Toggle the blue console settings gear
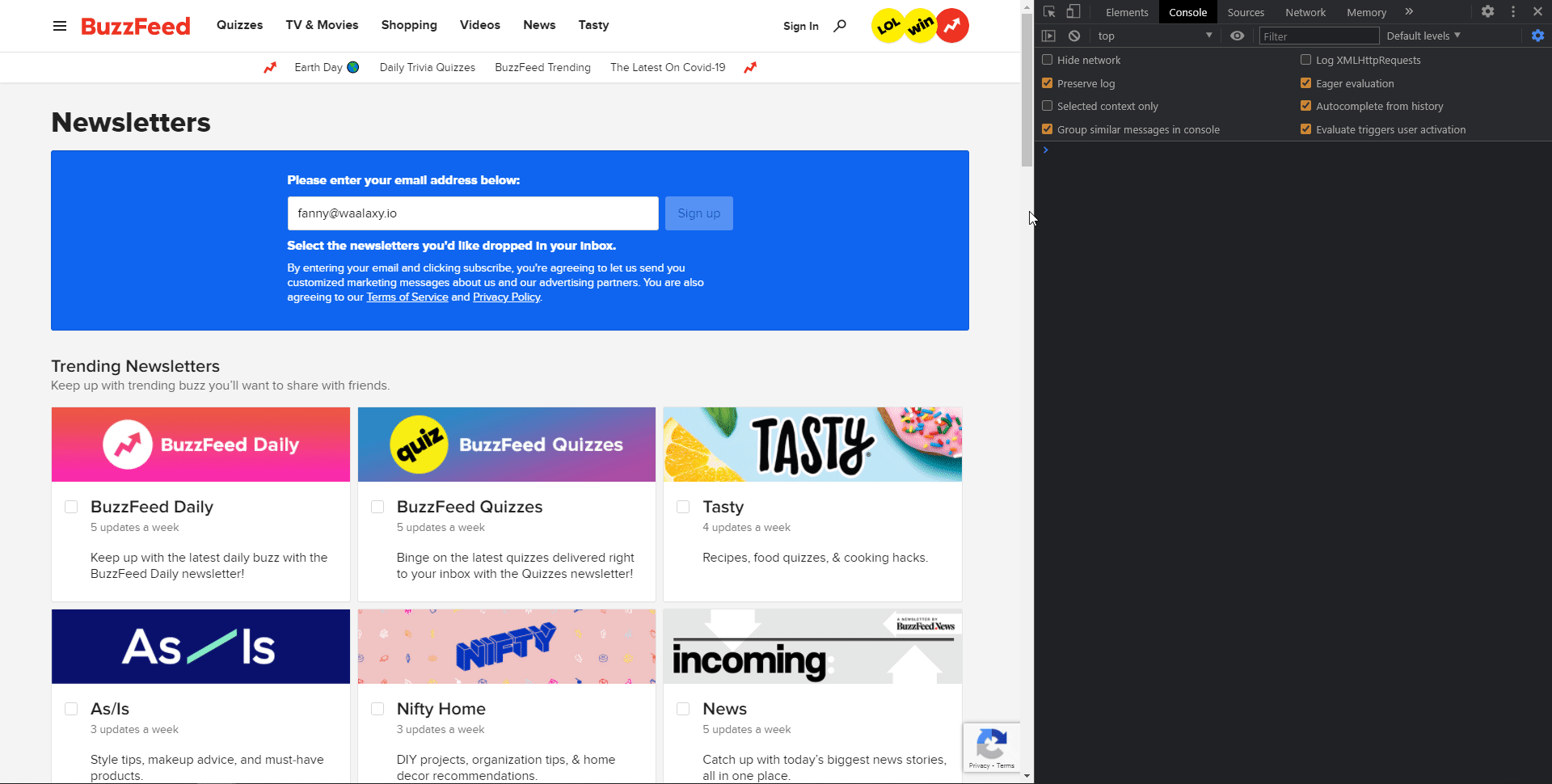This screenshot has height=784, width=1552. point(1537,36)
